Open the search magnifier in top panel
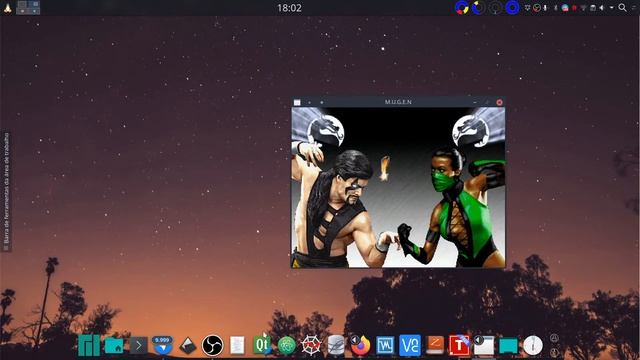The image size is (640, 360). click(x=622, y=7)
